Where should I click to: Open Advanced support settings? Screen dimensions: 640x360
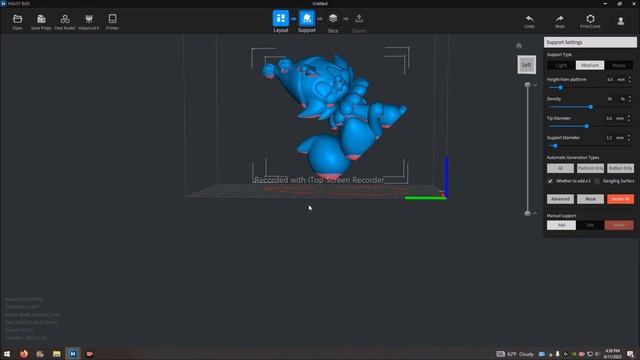[560, 199]
